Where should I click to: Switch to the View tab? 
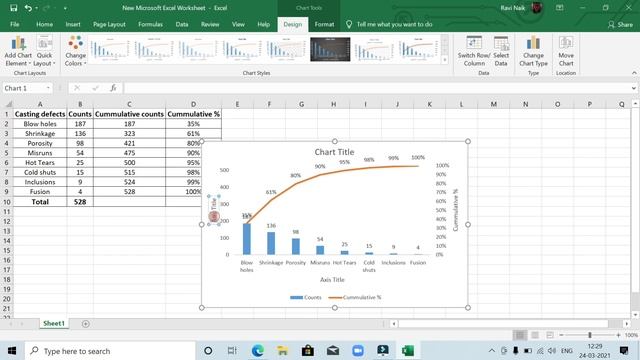(238, 24)
